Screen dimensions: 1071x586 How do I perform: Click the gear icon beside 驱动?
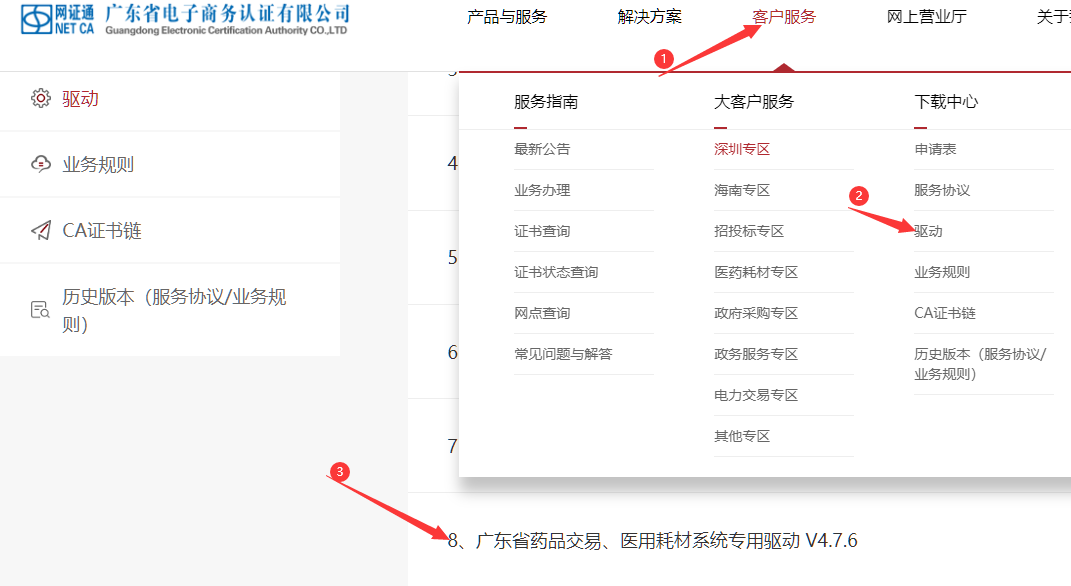(41, 98)
